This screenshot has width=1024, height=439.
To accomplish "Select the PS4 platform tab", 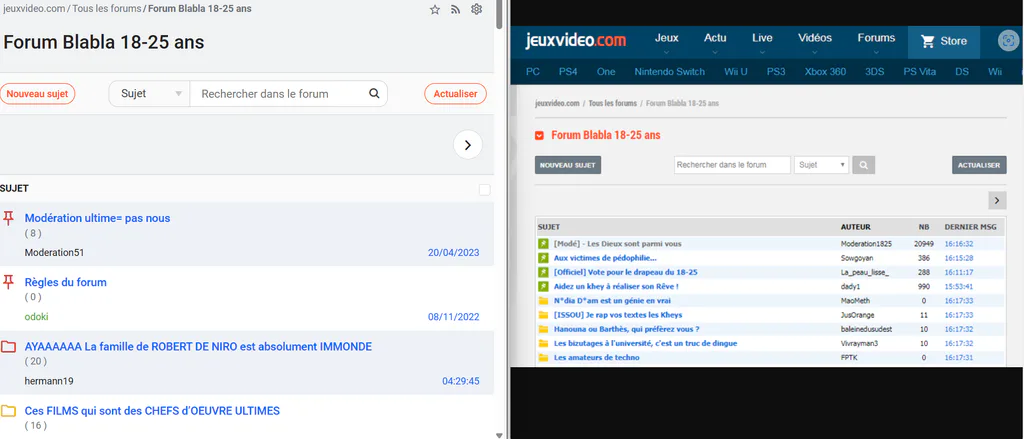I will point(568,72).
